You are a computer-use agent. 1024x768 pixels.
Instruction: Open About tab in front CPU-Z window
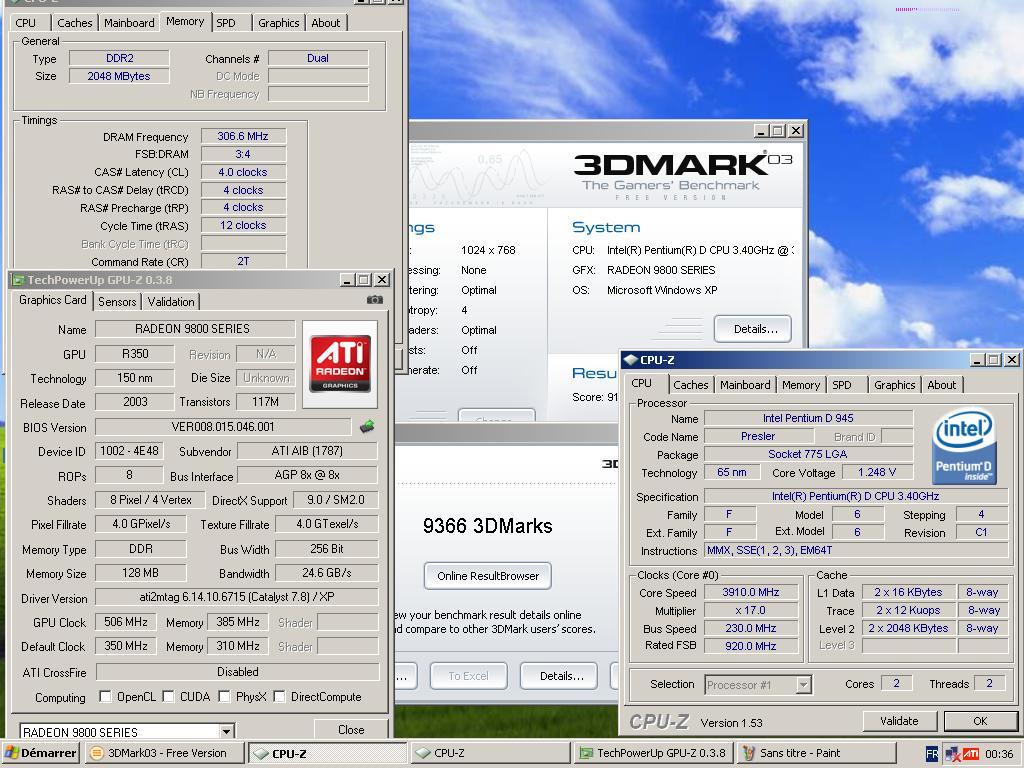coord(942,385)
